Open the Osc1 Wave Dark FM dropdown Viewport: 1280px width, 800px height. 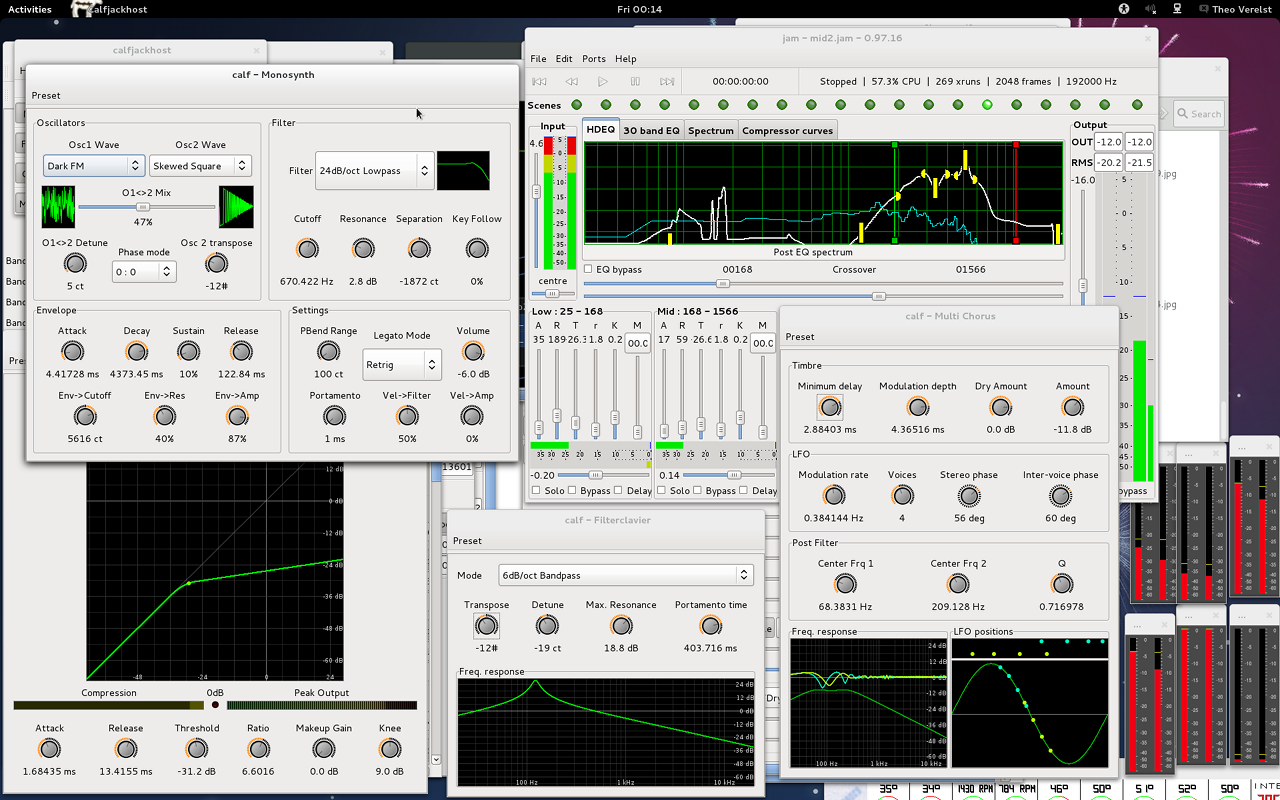tap(93, 166)
